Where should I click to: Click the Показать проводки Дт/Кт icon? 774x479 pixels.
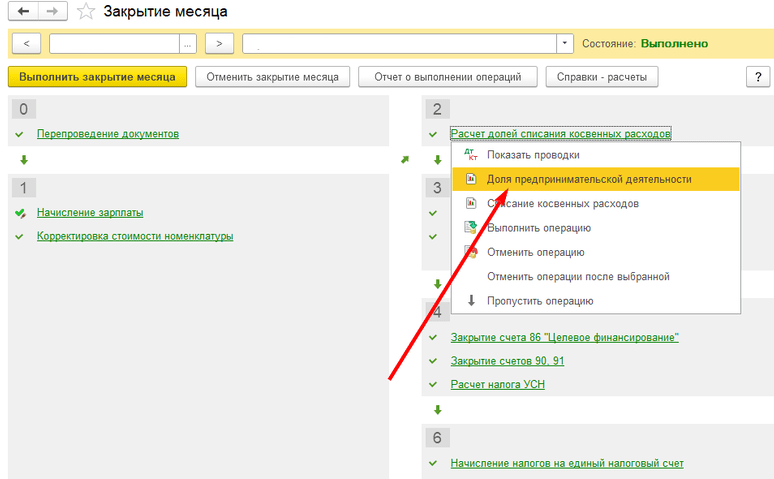pos(472,155)
